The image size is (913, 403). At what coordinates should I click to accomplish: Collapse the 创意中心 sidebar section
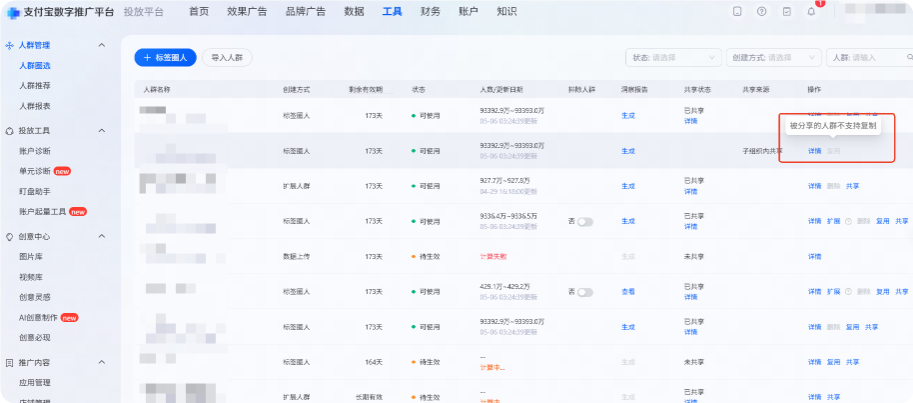coord(101,236)
